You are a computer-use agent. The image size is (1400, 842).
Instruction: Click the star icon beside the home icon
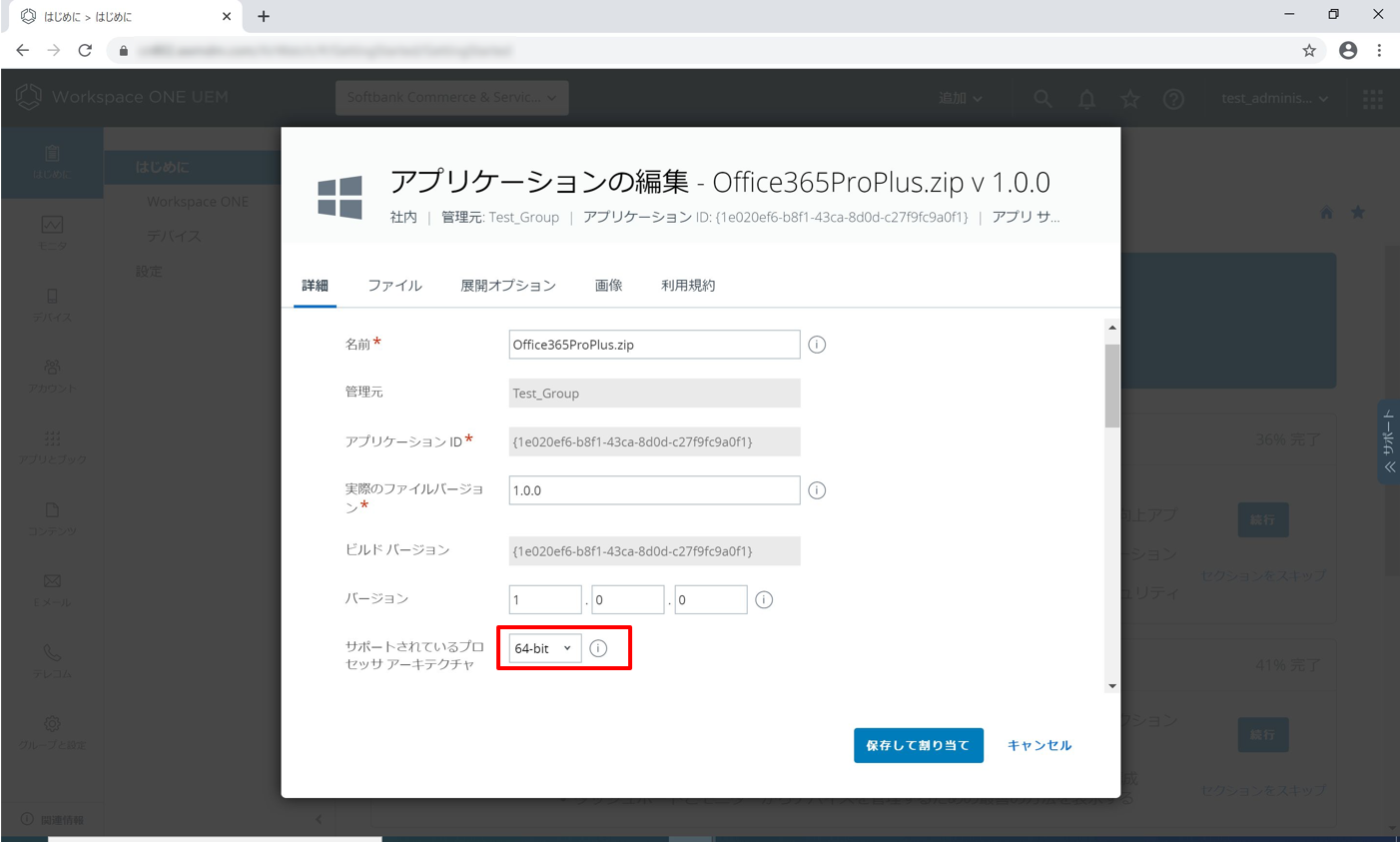point(1358,213)
